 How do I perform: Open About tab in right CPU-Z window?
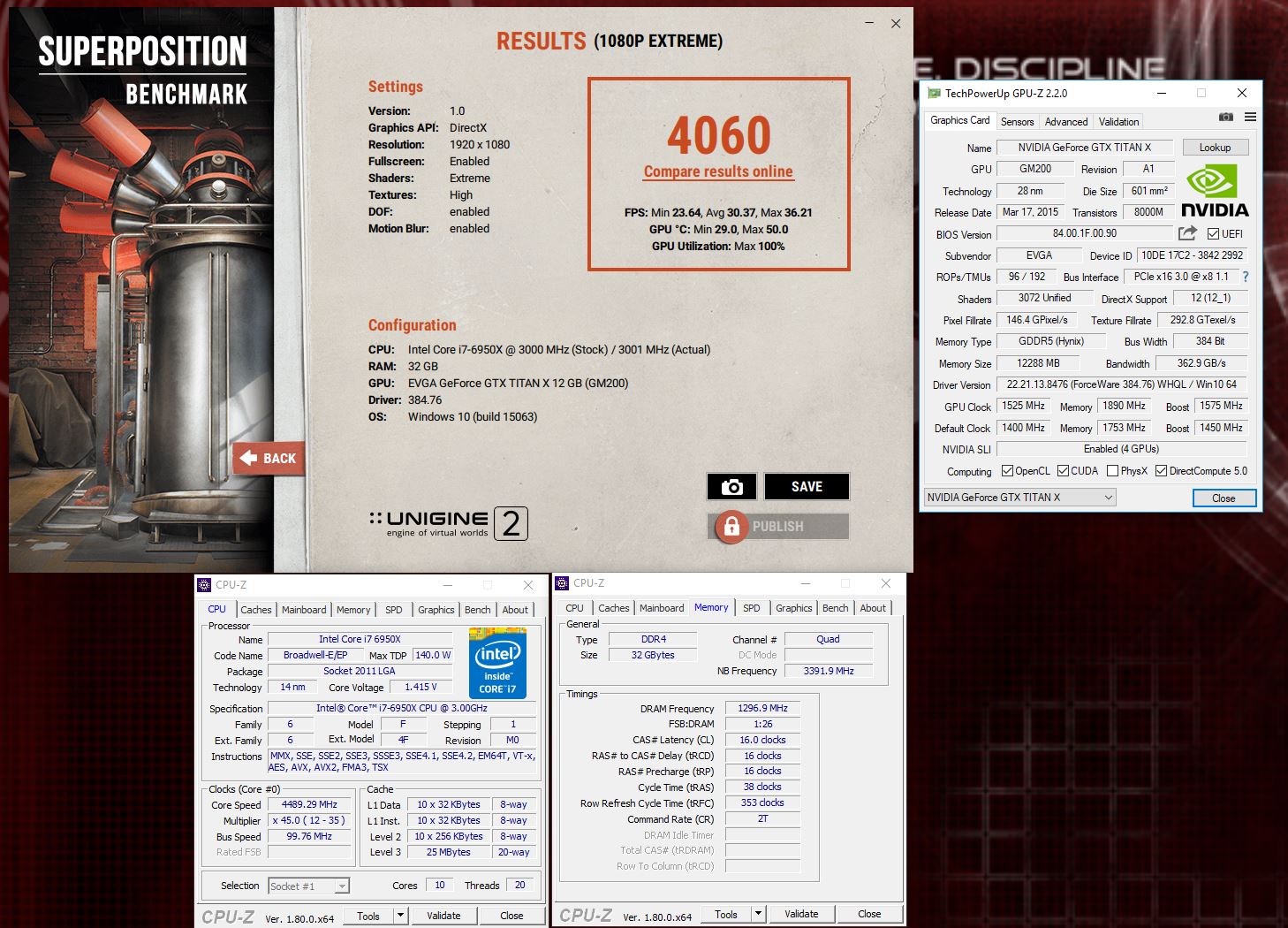[873, 608]
